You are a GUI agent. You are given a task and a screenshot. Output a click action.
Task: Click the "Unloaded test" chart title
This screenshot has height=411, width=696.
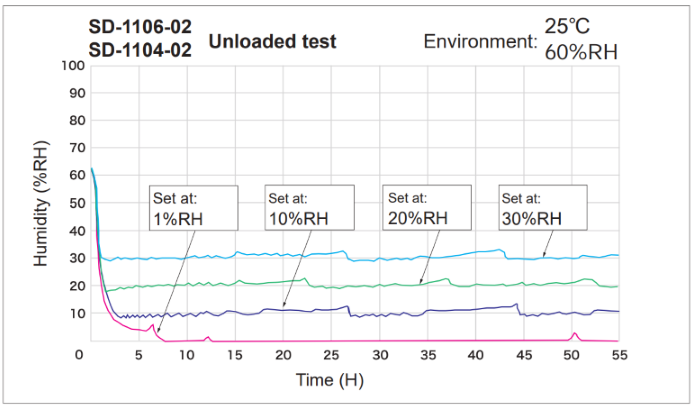271,41
